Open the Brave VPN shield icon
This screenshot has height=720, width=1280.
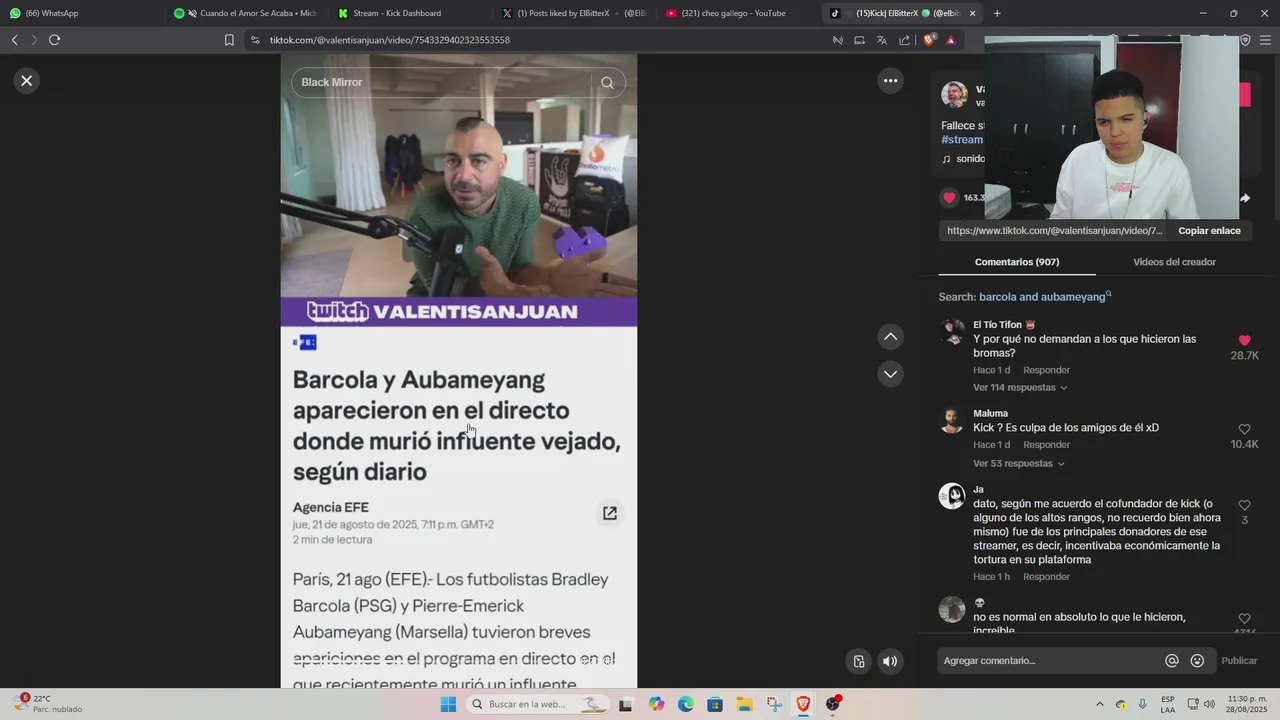click(1245, 40)
